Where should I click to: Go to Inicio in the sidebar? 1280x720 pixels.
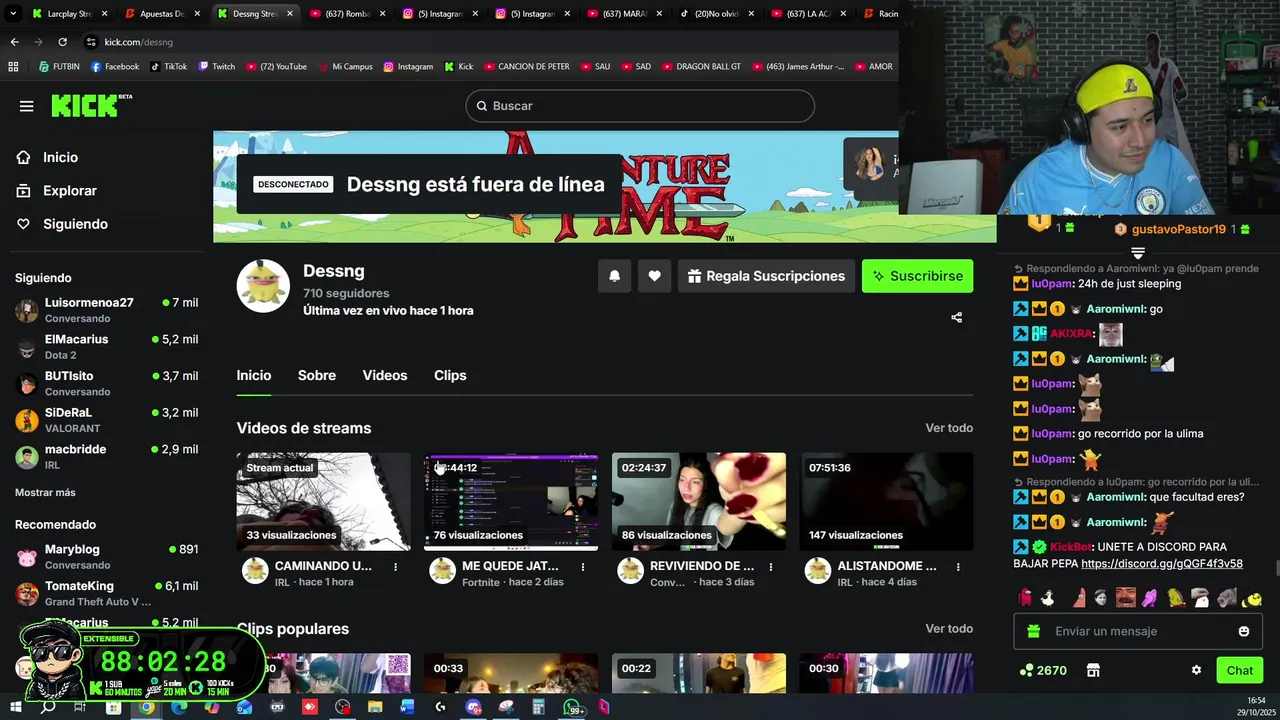60,157
